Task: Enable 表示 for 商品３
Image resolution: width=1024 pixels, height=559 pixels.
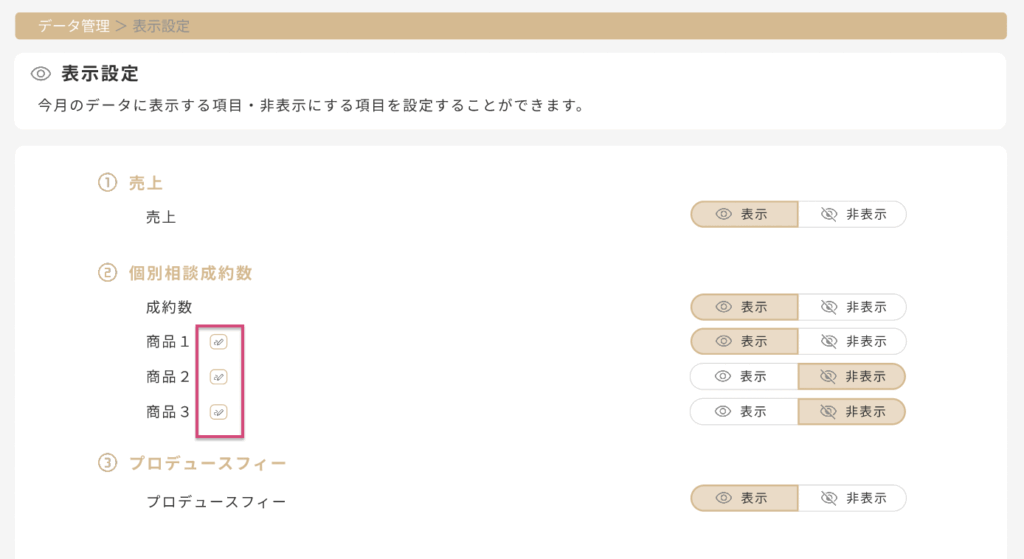Action: click(744, 411)
